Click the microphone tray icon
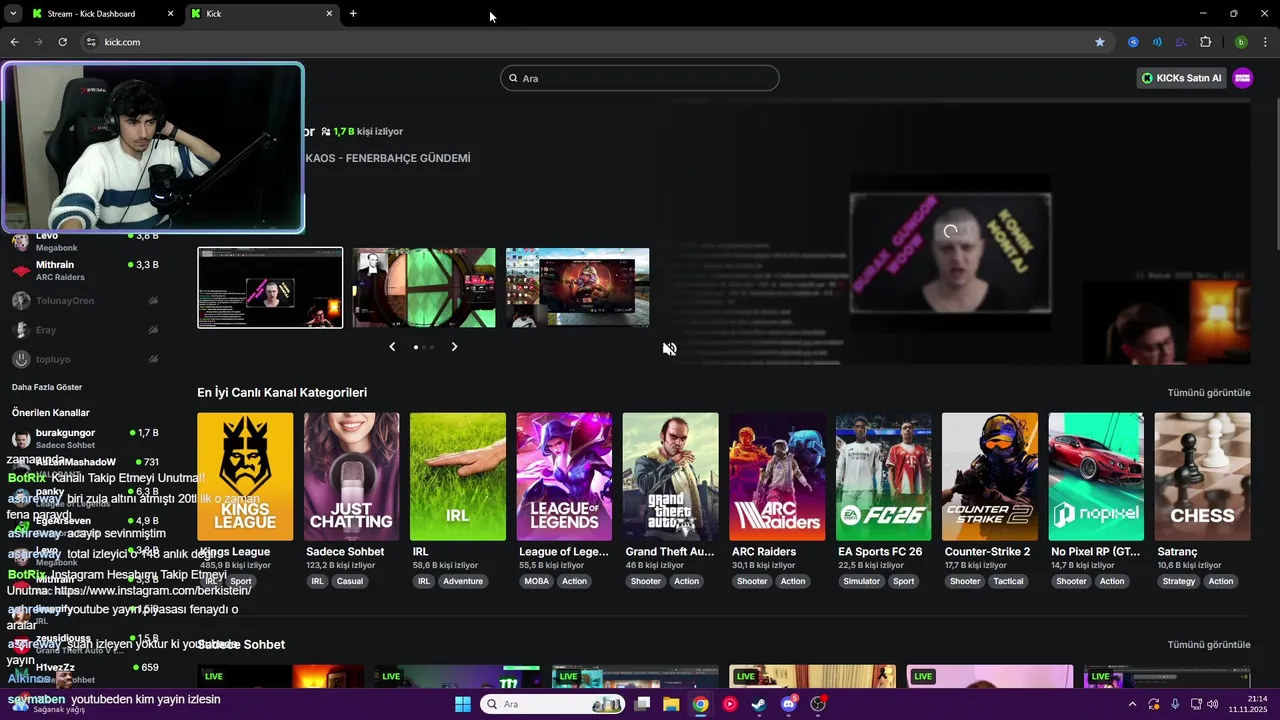Screen dimensions: 1280x720 click(1175, 704)
